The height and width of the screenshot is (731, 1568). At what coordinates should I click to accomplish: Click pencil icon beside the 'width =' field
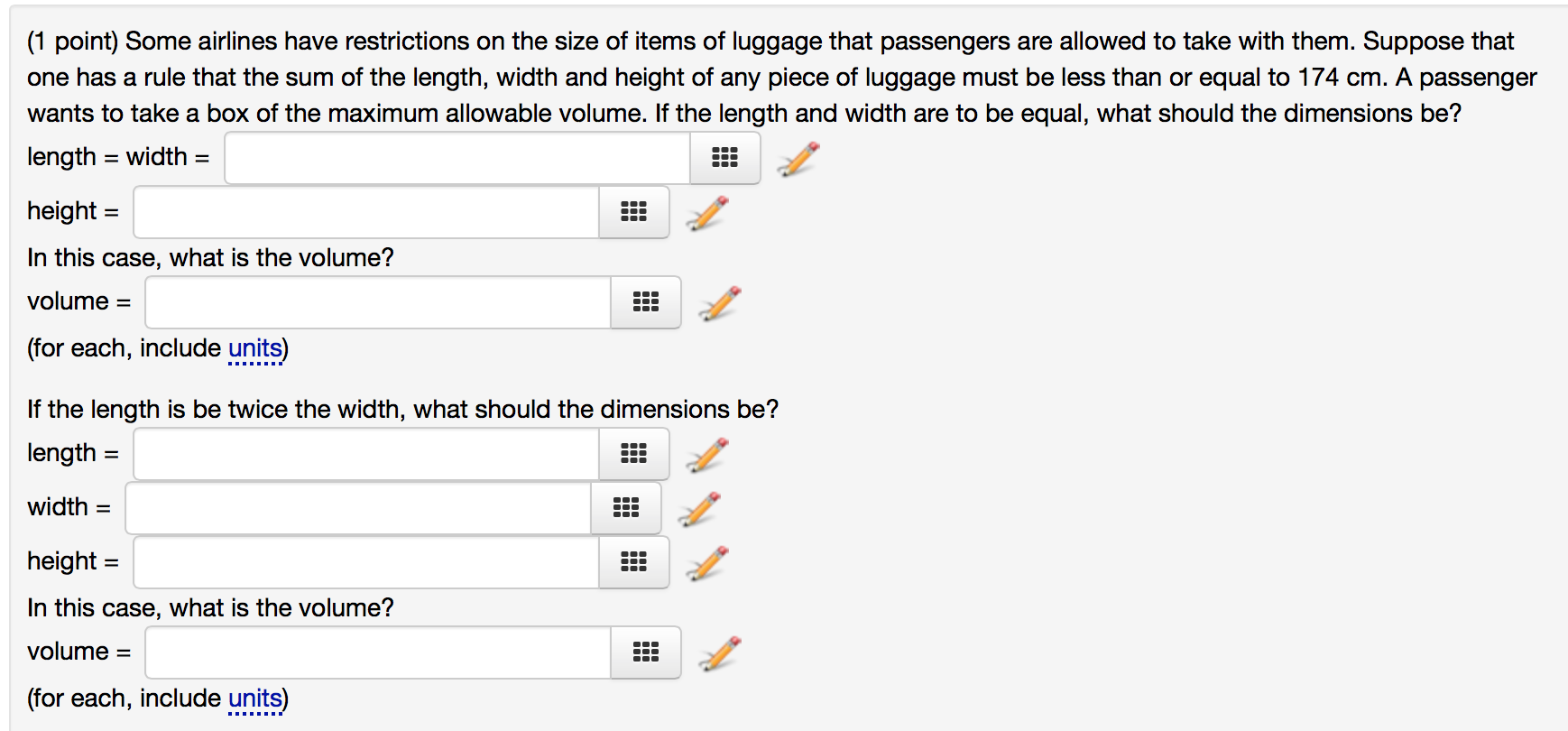pyautogui.click(x=699, y=509)
